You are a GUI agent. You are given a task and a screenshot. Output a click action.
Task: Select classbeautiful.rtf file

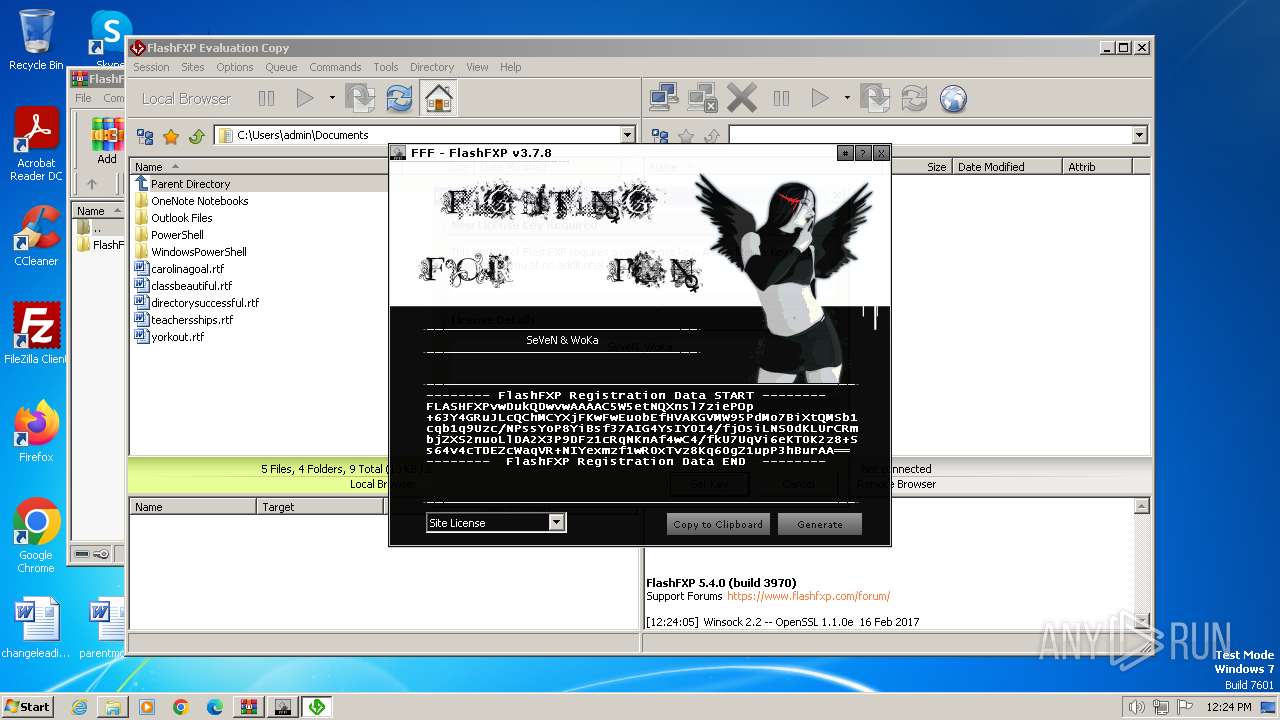(191, 286)
